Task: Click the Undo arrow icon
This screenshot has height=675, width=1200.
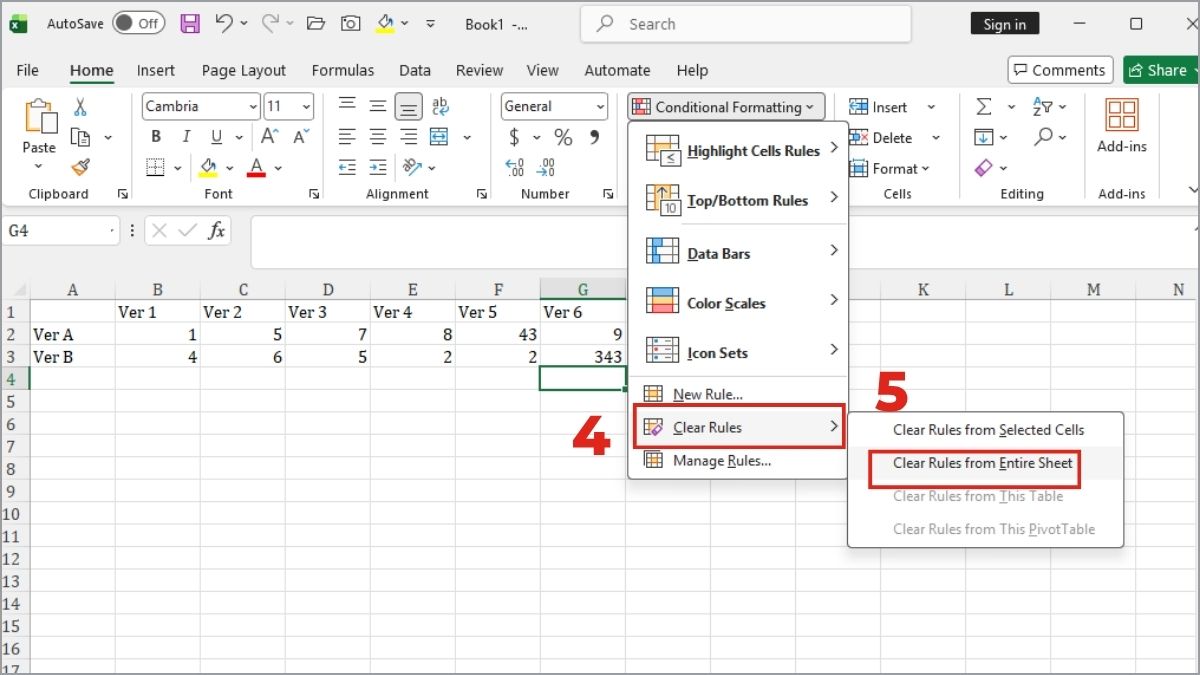Action: [224, 23]
